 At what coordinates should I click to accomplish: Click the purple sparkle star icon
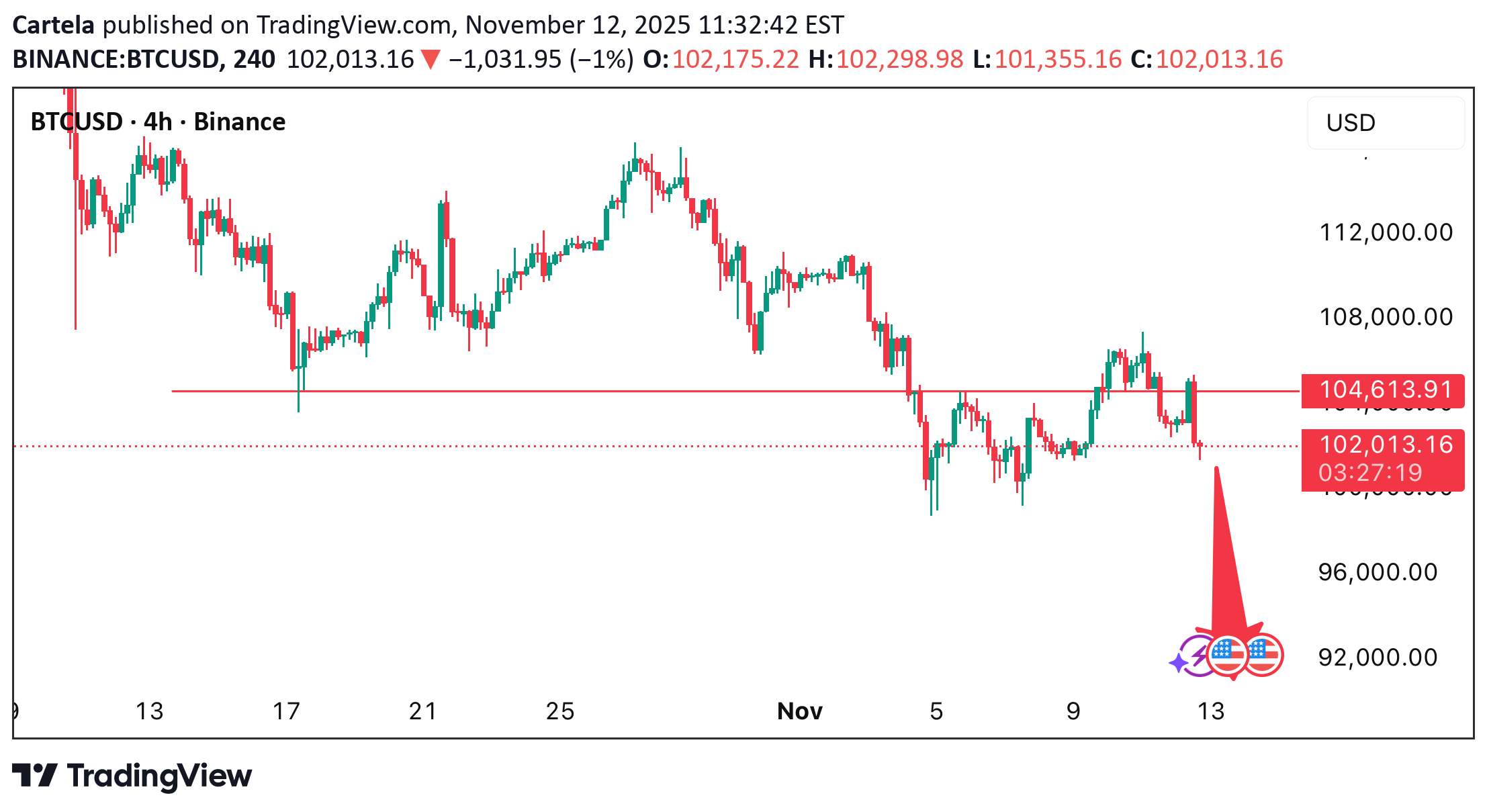point(1179,663)
